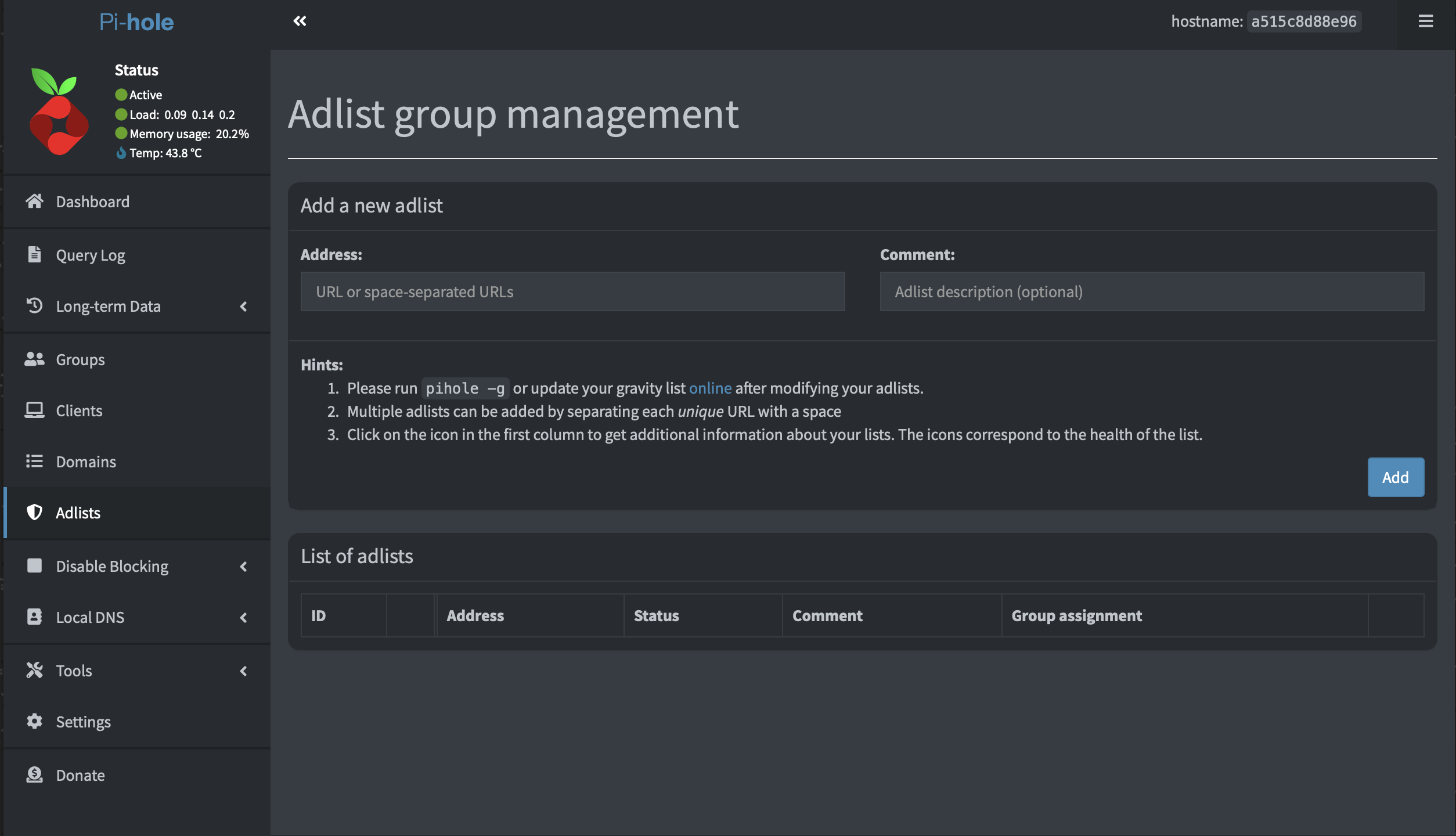Focus the Comment description input field

click(x=1152, y=291)
